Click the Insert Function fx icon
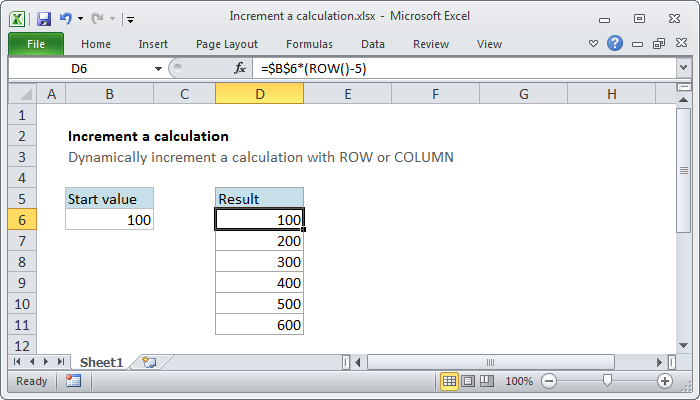 click(240, 68)
